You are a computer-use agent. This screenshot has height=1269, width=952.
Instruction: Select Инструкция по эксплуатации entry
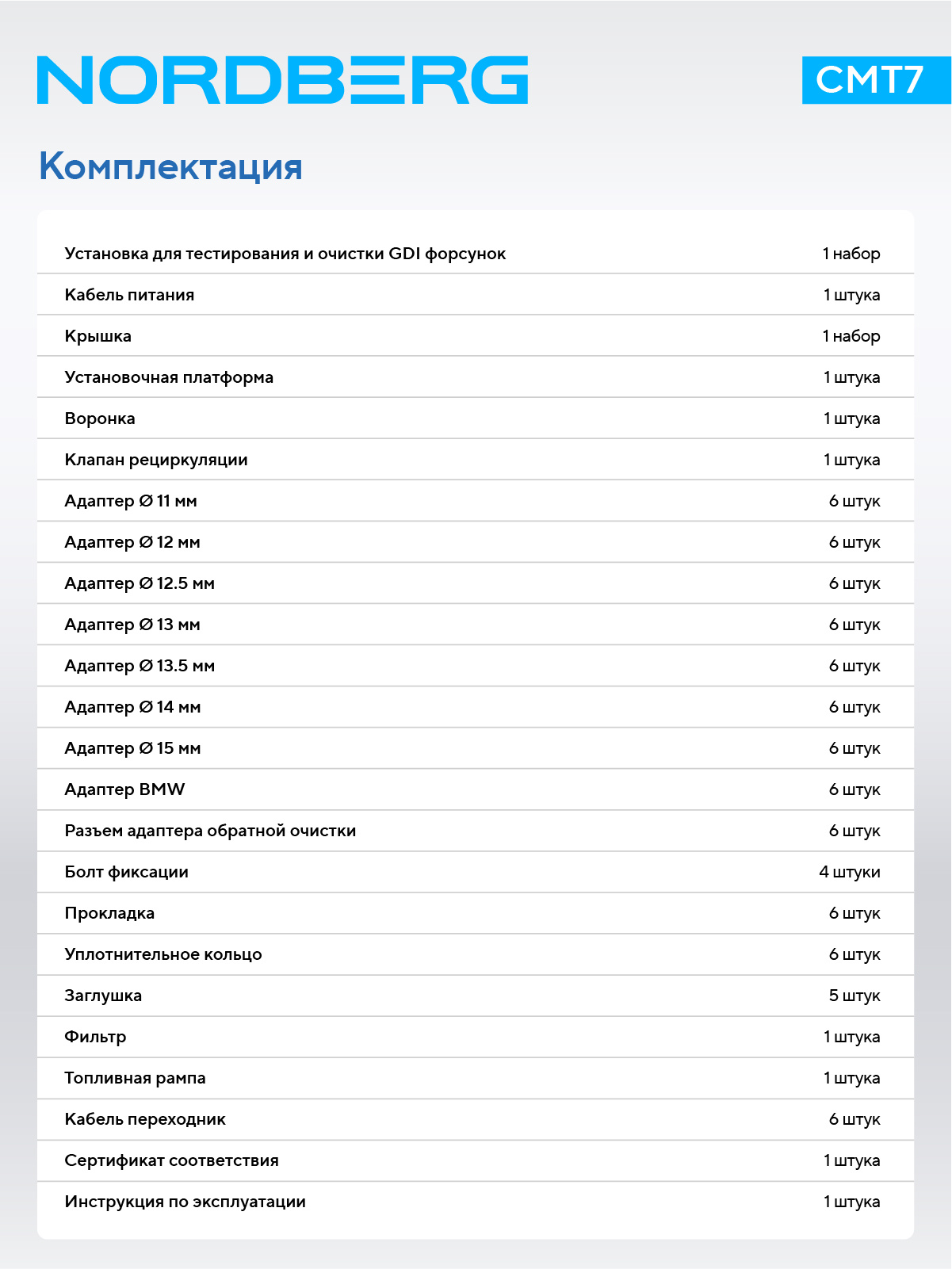click(185, 1202)
